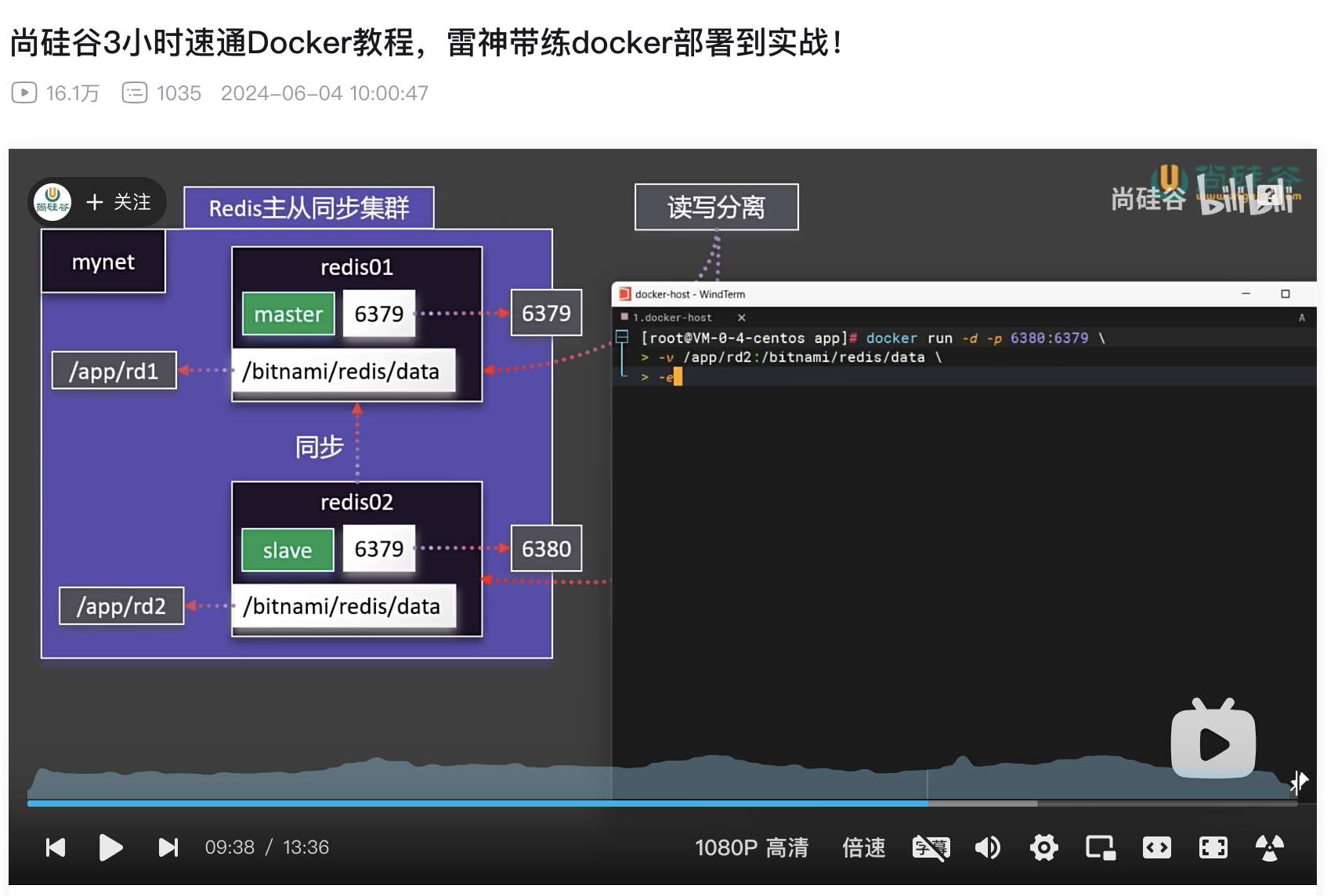This screenshot has width=1338, height=896.
Task: Click the 尚硅谷 uploader avatar
Action: pos(53,202)
